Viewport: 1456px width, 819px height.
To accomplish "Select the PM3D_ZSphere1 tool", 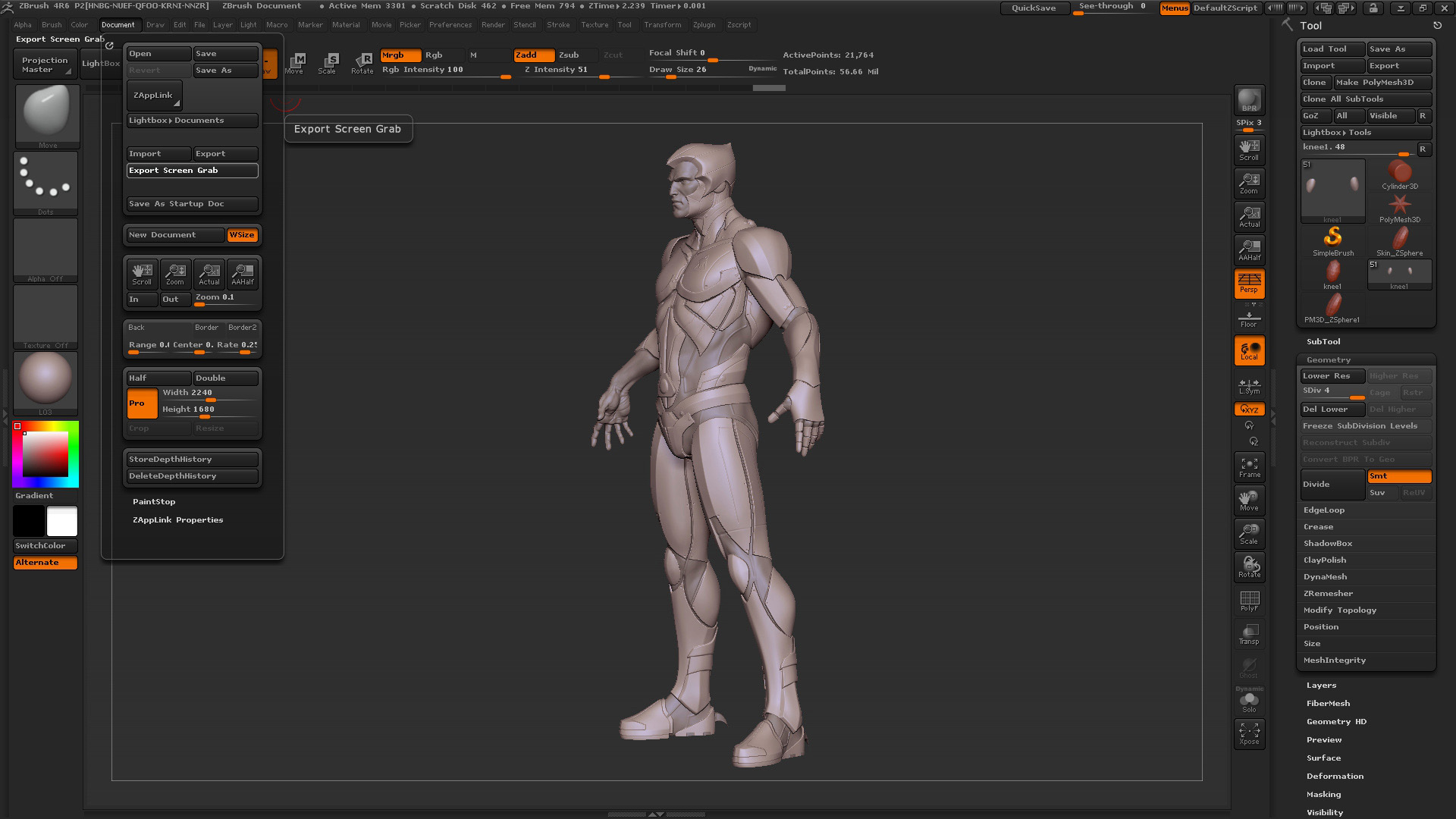I will tap(1332, 308).
